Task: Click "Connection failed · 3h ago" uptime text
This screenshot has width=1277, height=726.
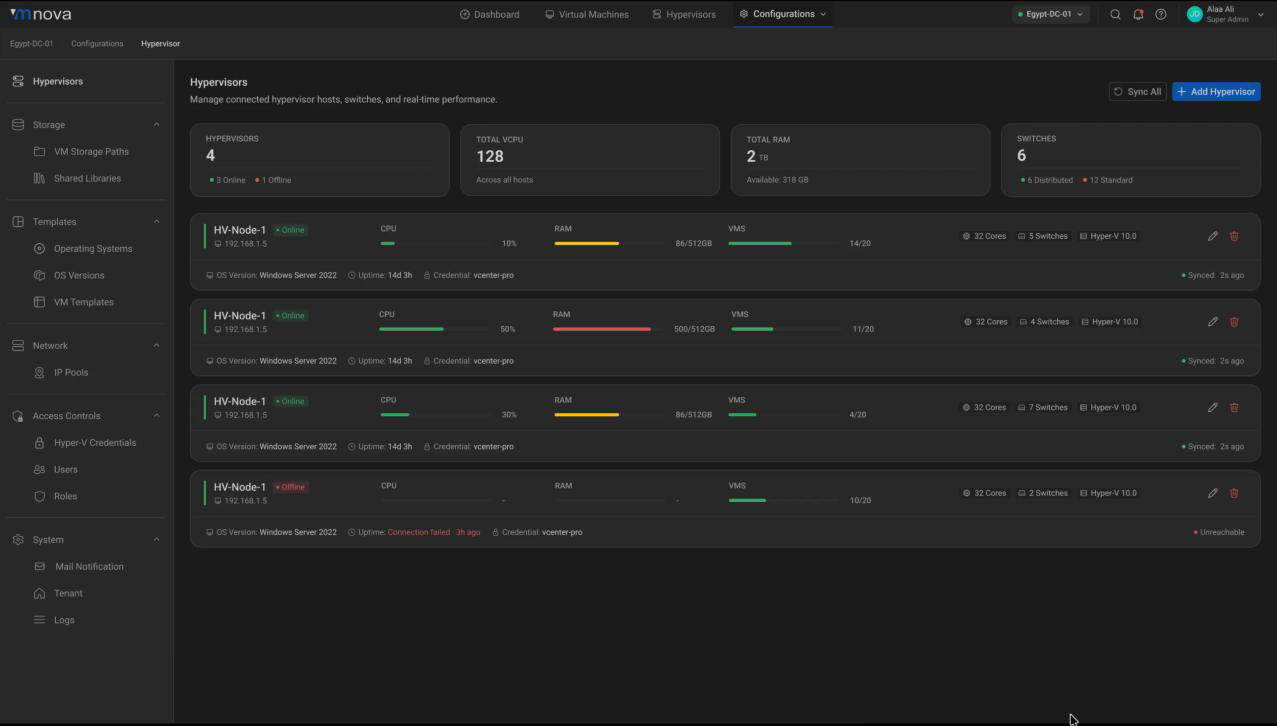Action: (434, 532)
